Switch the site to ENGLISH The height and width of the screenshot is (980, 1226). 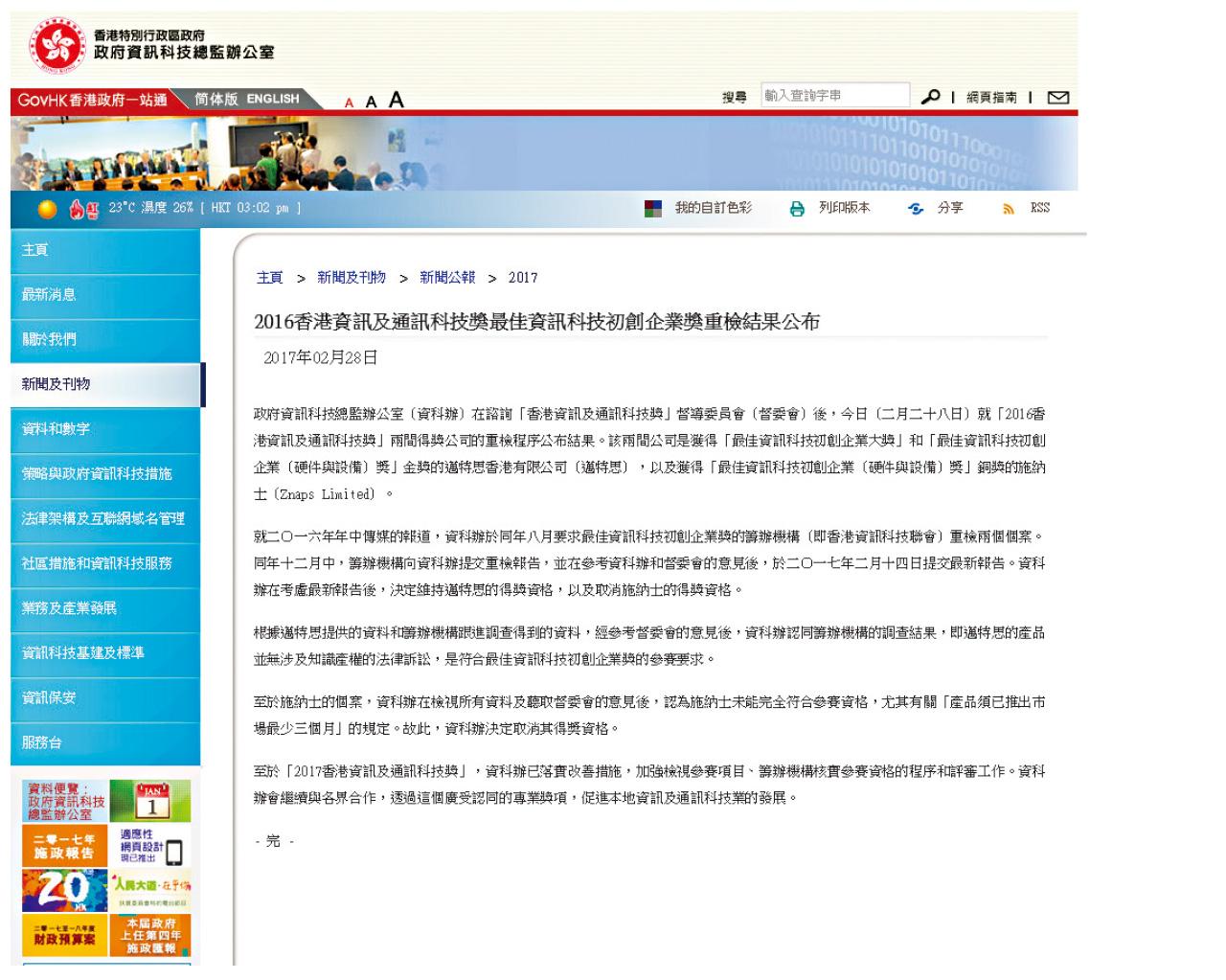pyautogui.click(x=273, y=99)
